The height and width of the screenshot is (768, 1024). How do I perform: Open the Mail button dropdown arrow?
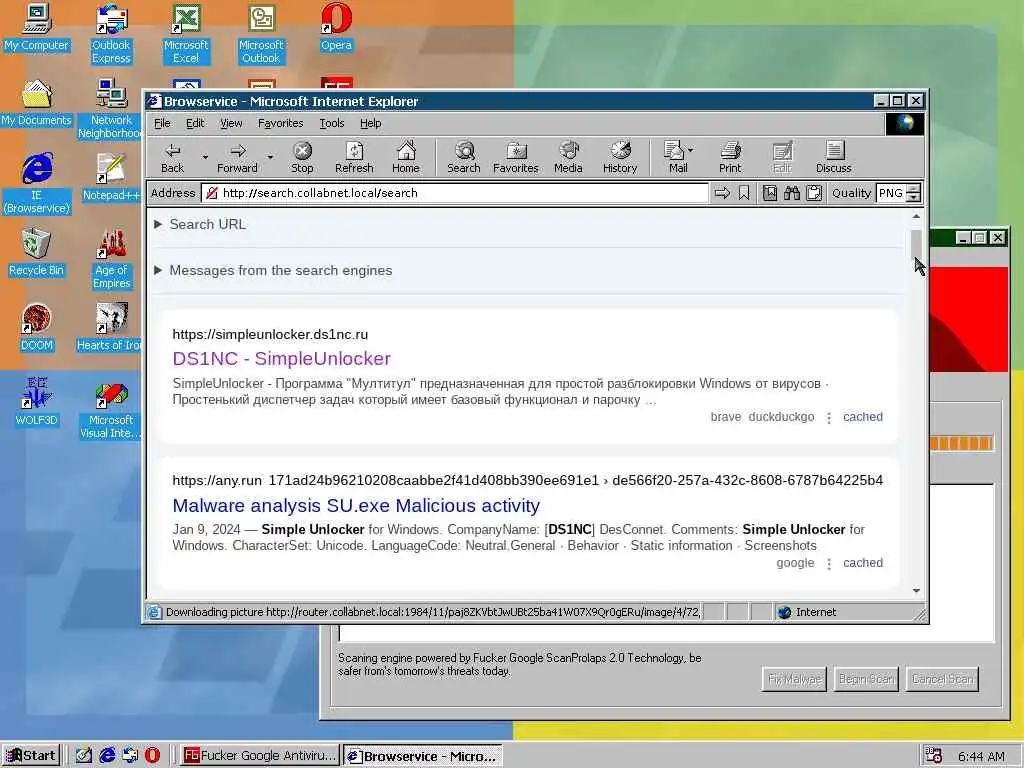click(x=690, y=150)
